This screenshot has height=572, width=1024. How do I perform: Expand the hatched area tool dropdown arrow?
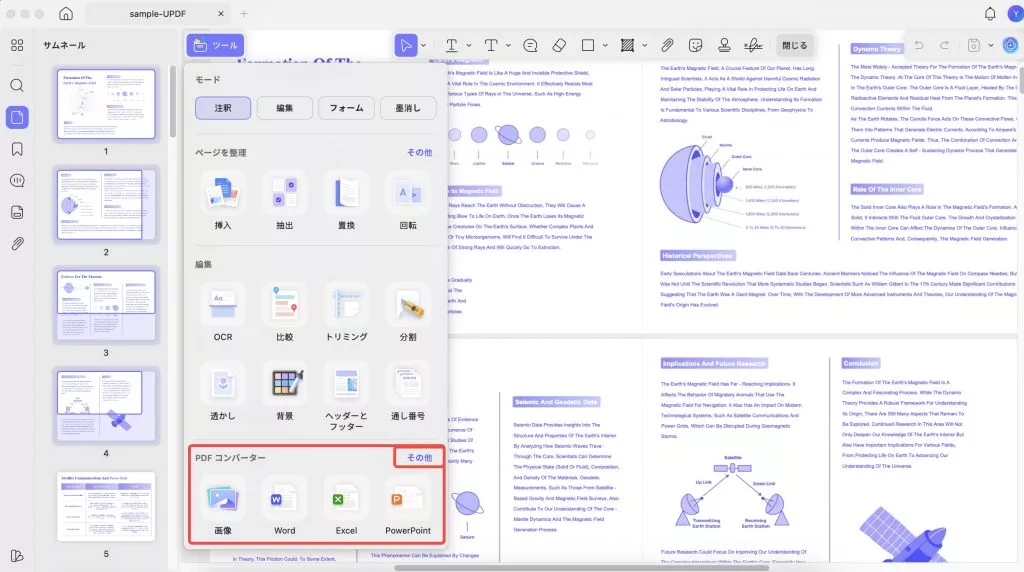point(645,46)
